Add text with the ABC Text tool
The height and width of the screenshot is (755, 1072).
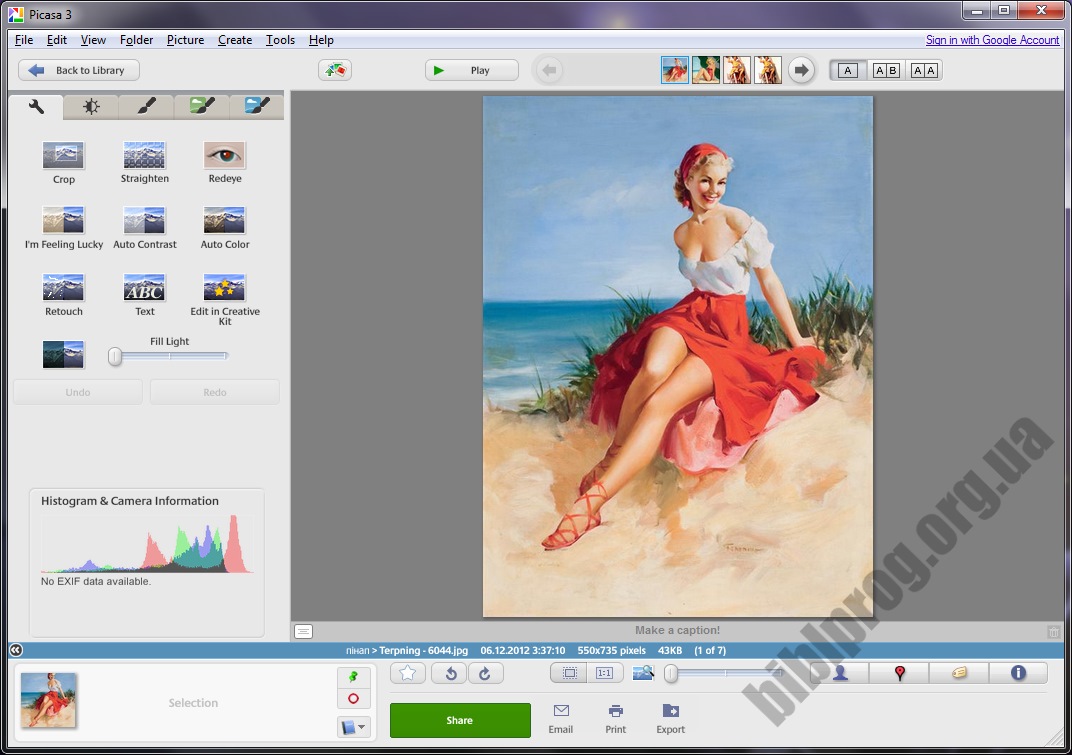pos(144,288)
